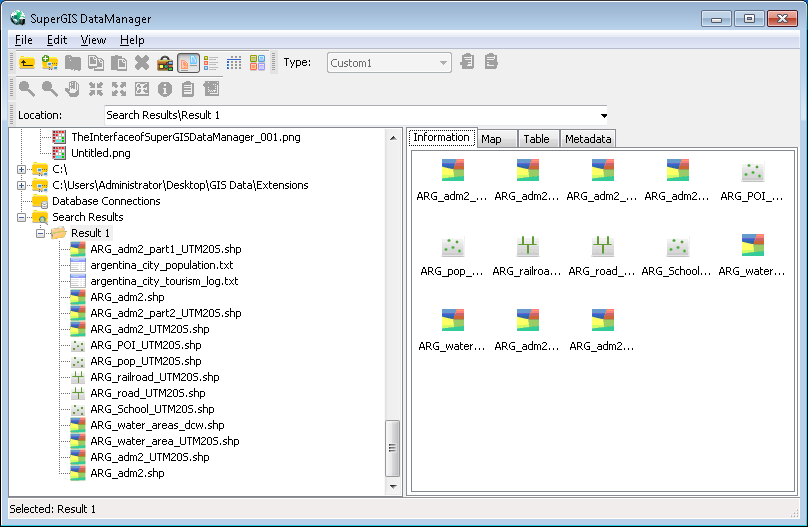Select the second magnifier zoom tool
Viewport: 808px width, 527px height.
pos(49,89)
